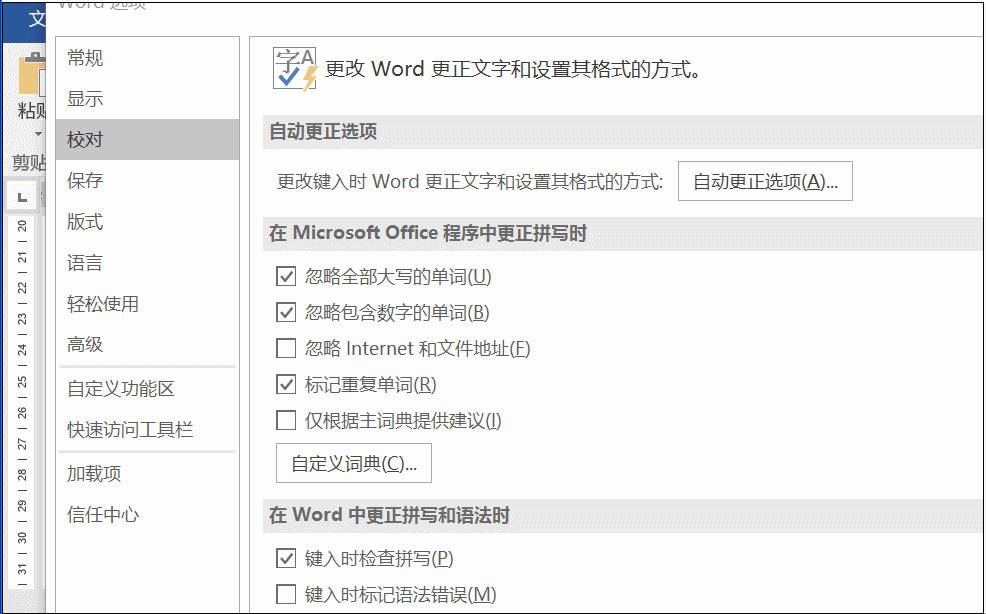Viewport: 986px width, 614px height.
Task: Select 显示 in the options sidebar
Action: [85, 99]
